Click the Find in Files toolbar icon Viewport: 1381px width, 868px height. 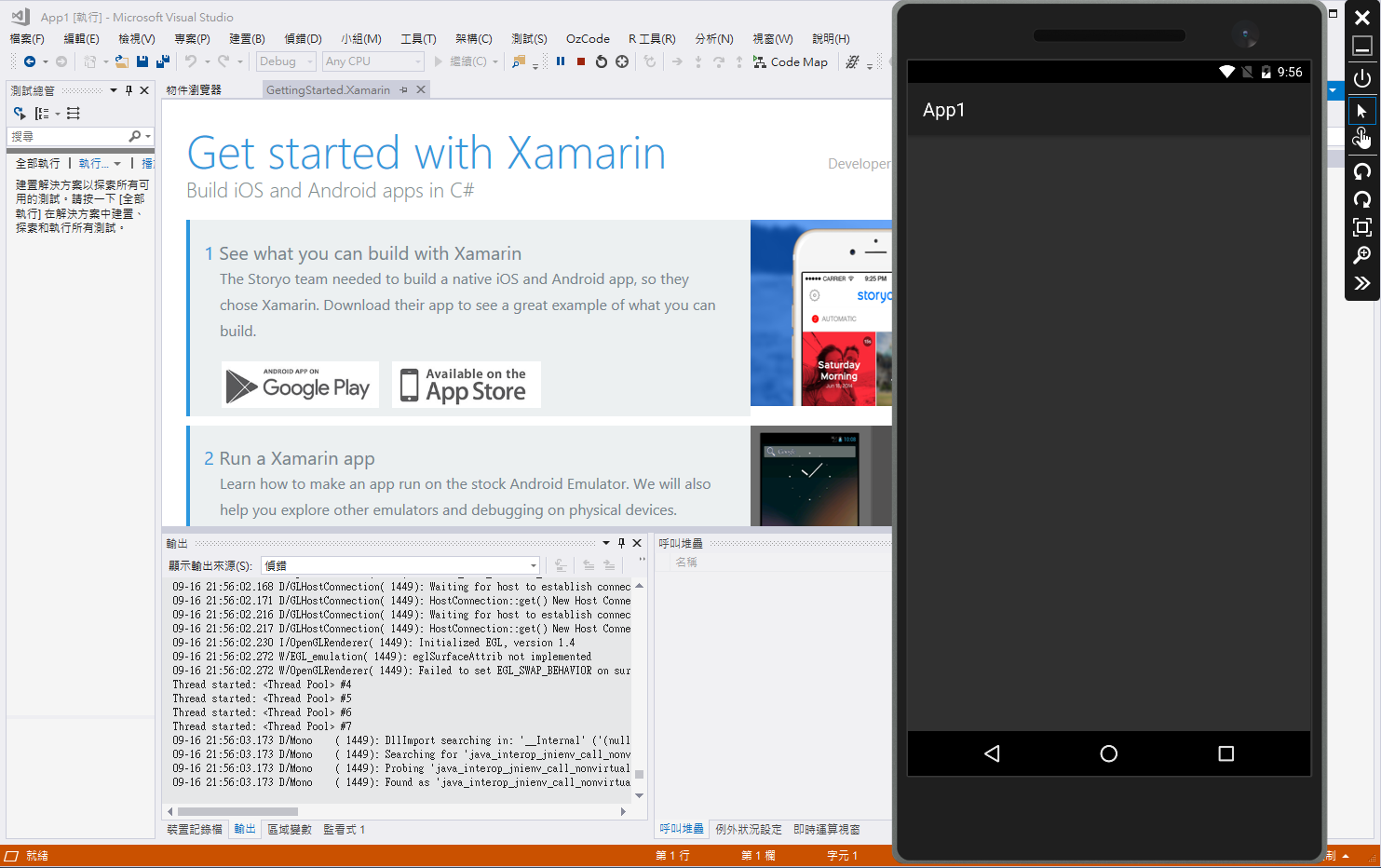coord(519,61)
